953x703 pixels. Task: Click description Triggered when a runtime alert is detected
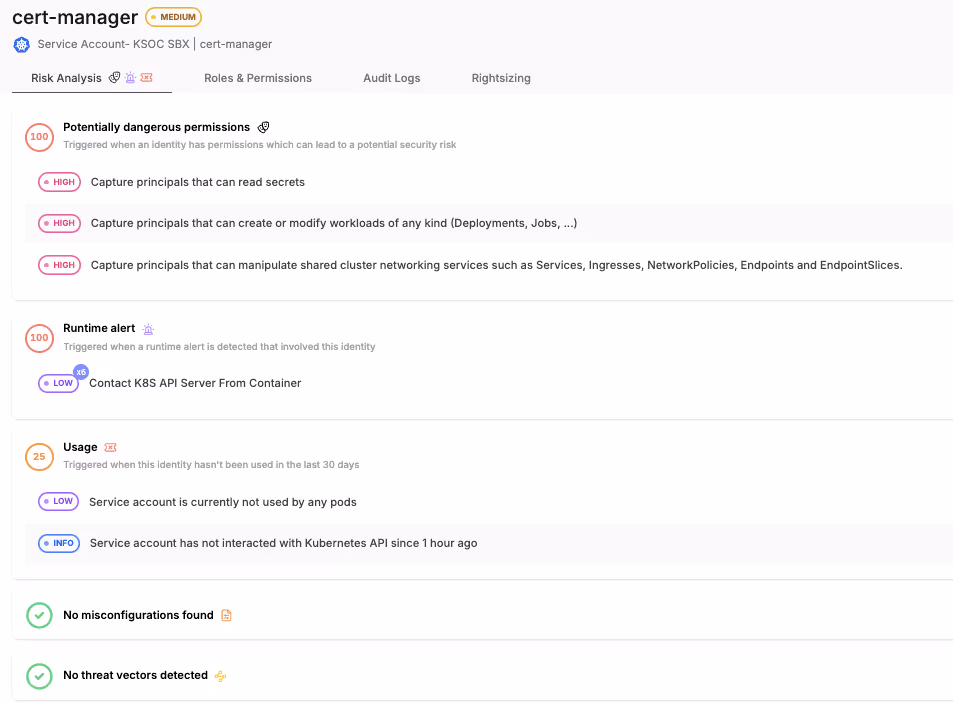[x=219, y=346]
